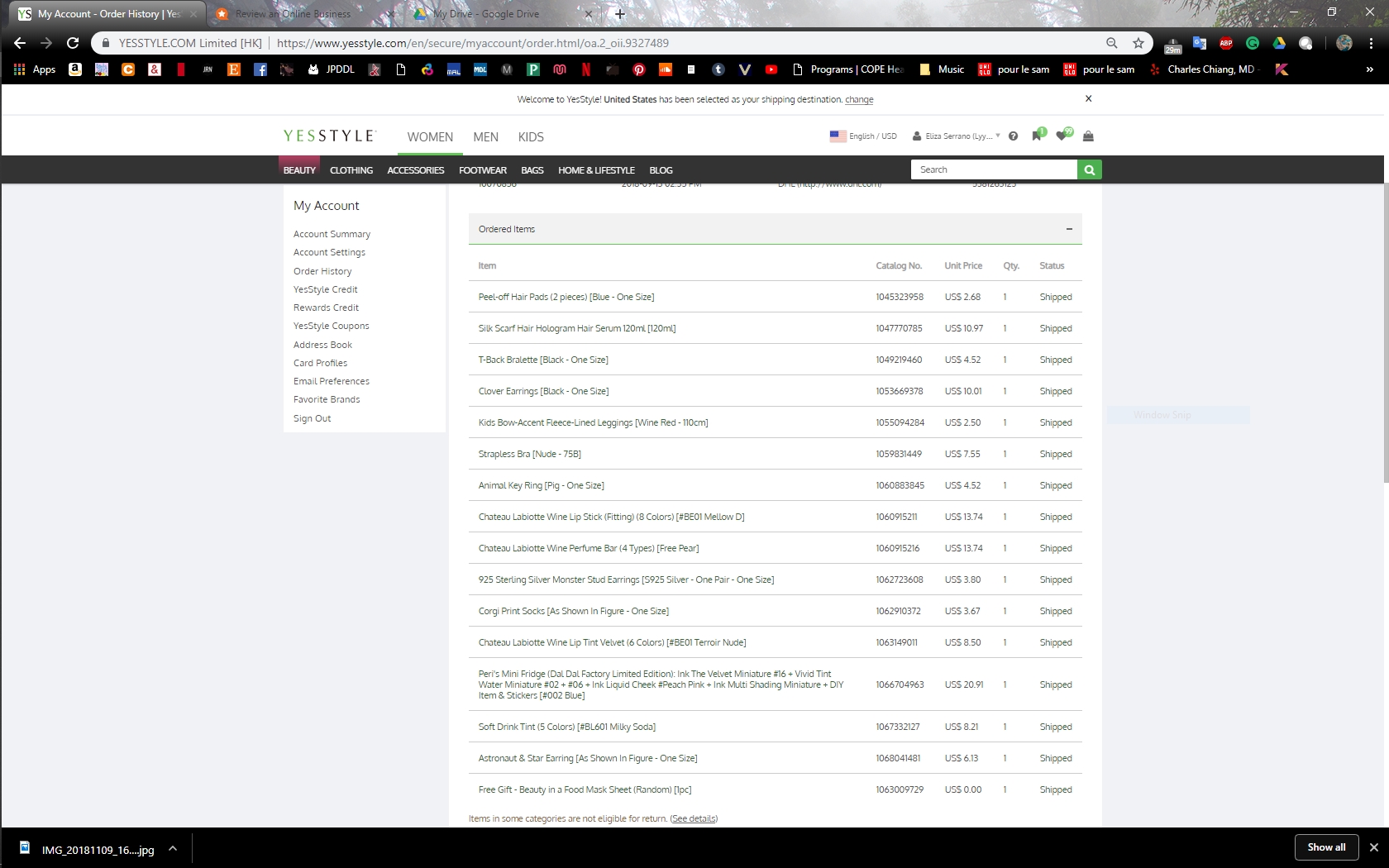Click the Grammarly extension icon

pyautogui.click(x=1253, y=43)
